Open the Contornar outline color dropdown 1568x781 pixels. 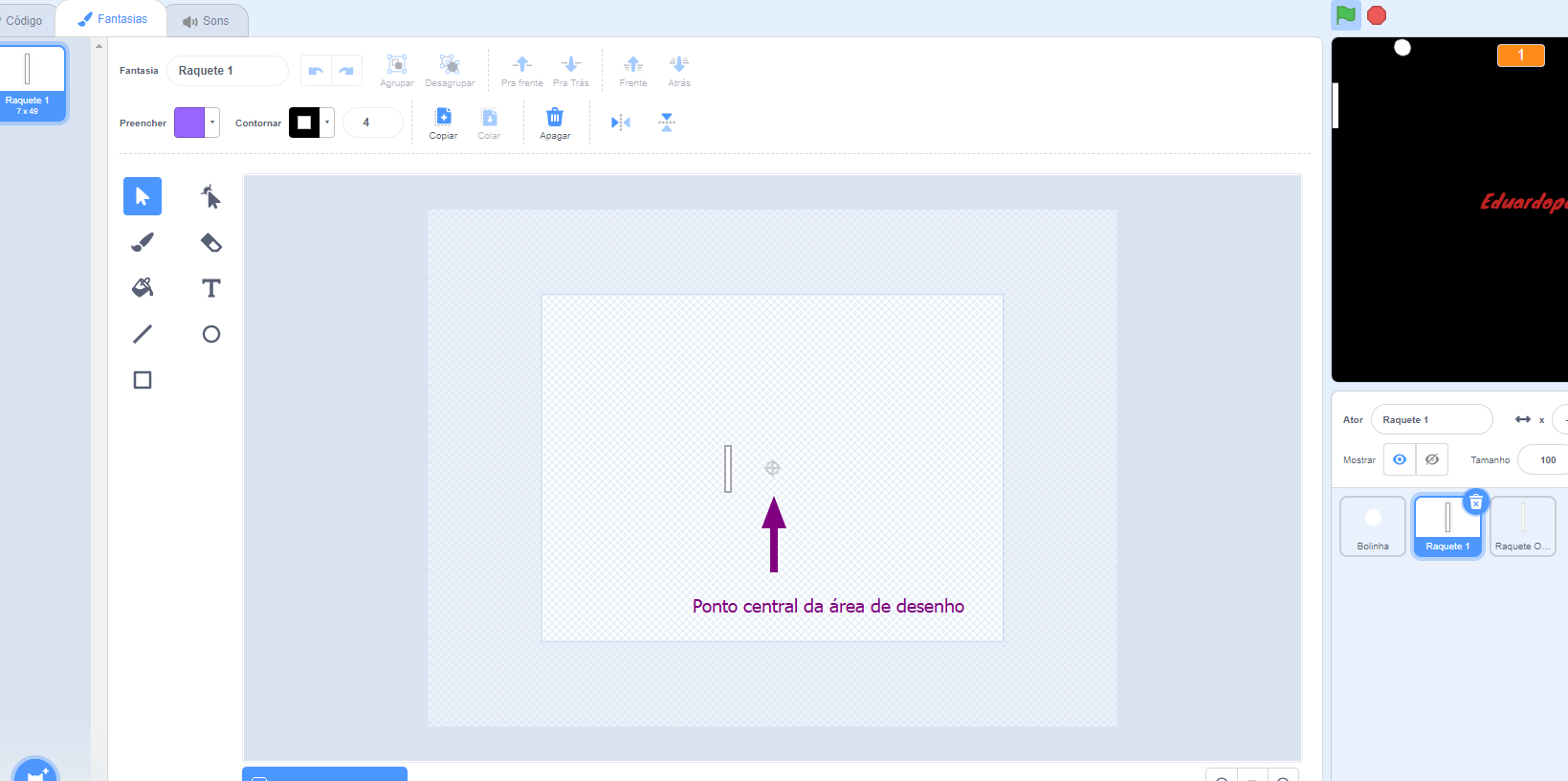[x=327, y=123]
